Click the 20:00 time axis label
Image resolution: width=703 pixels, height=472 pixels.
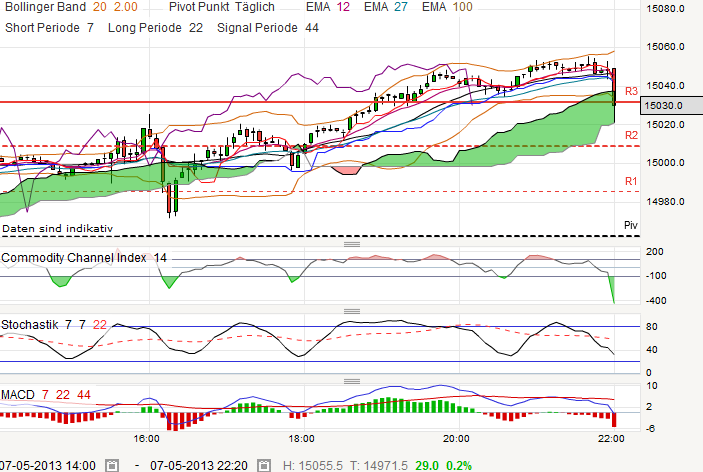[x=457, y=438]
